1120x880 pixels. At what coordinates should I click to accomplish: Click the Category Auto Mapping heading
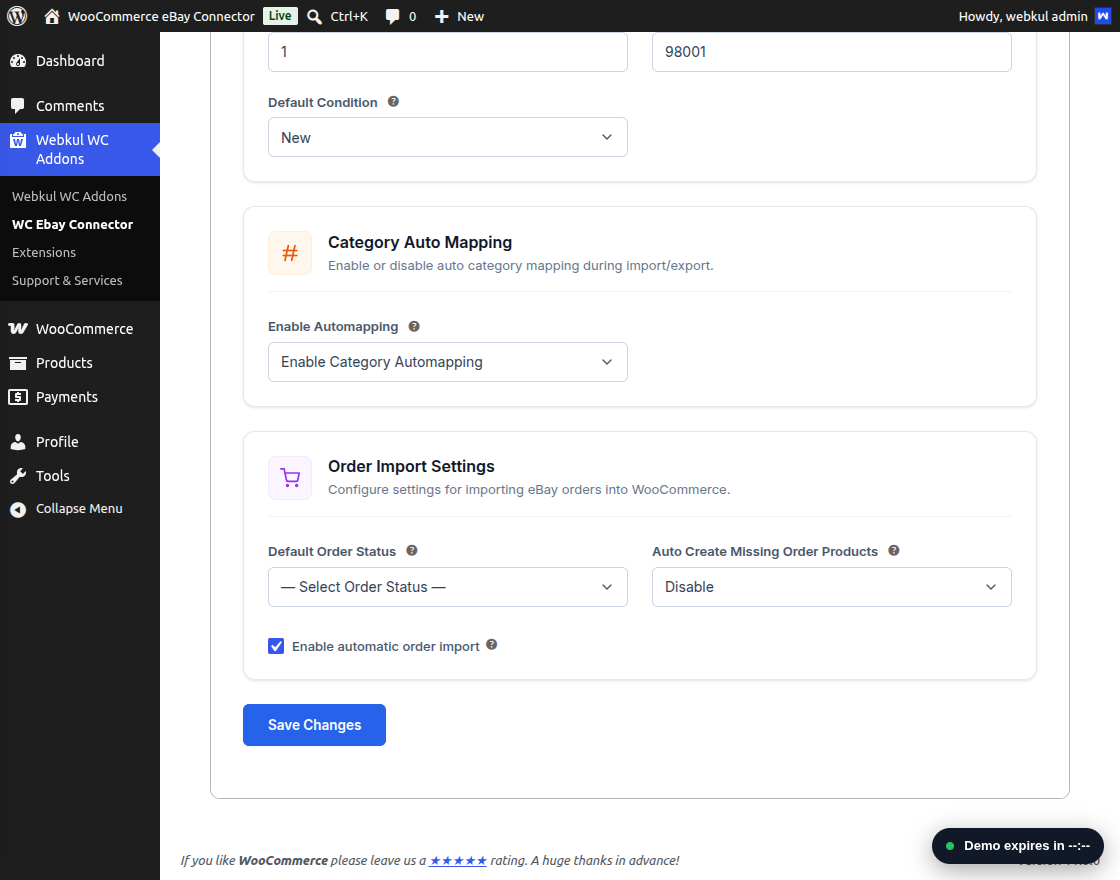420,243
